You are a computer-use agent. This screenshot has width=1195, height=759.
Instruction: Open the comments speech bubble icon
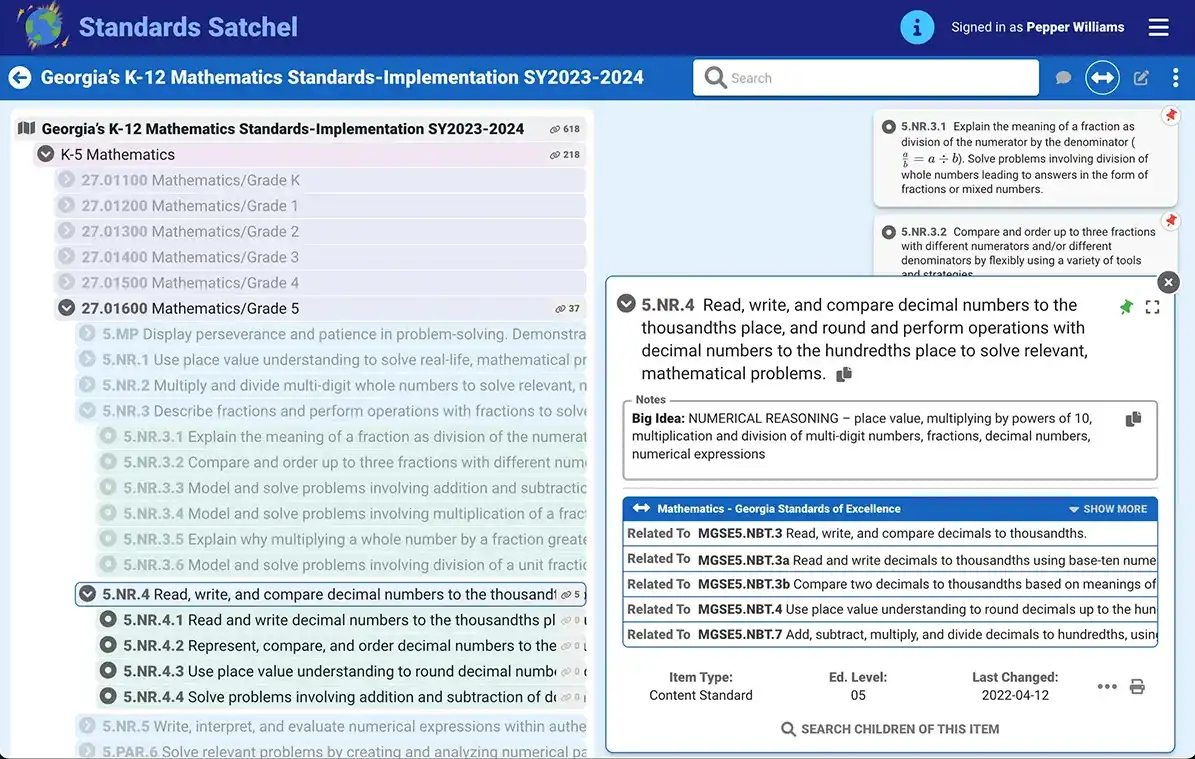[x=1063, y=78]
